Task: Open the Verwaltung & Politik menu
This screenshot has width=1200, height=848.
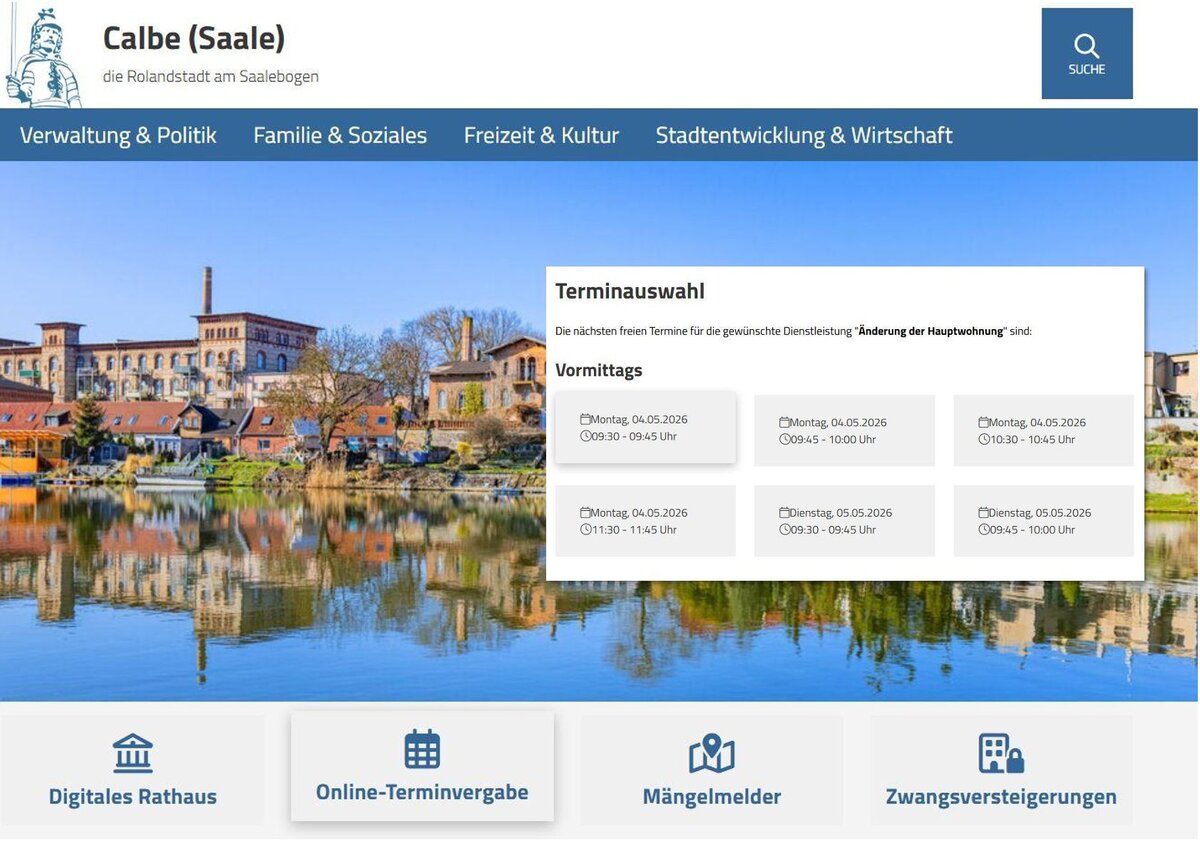Action: [118, 135]
